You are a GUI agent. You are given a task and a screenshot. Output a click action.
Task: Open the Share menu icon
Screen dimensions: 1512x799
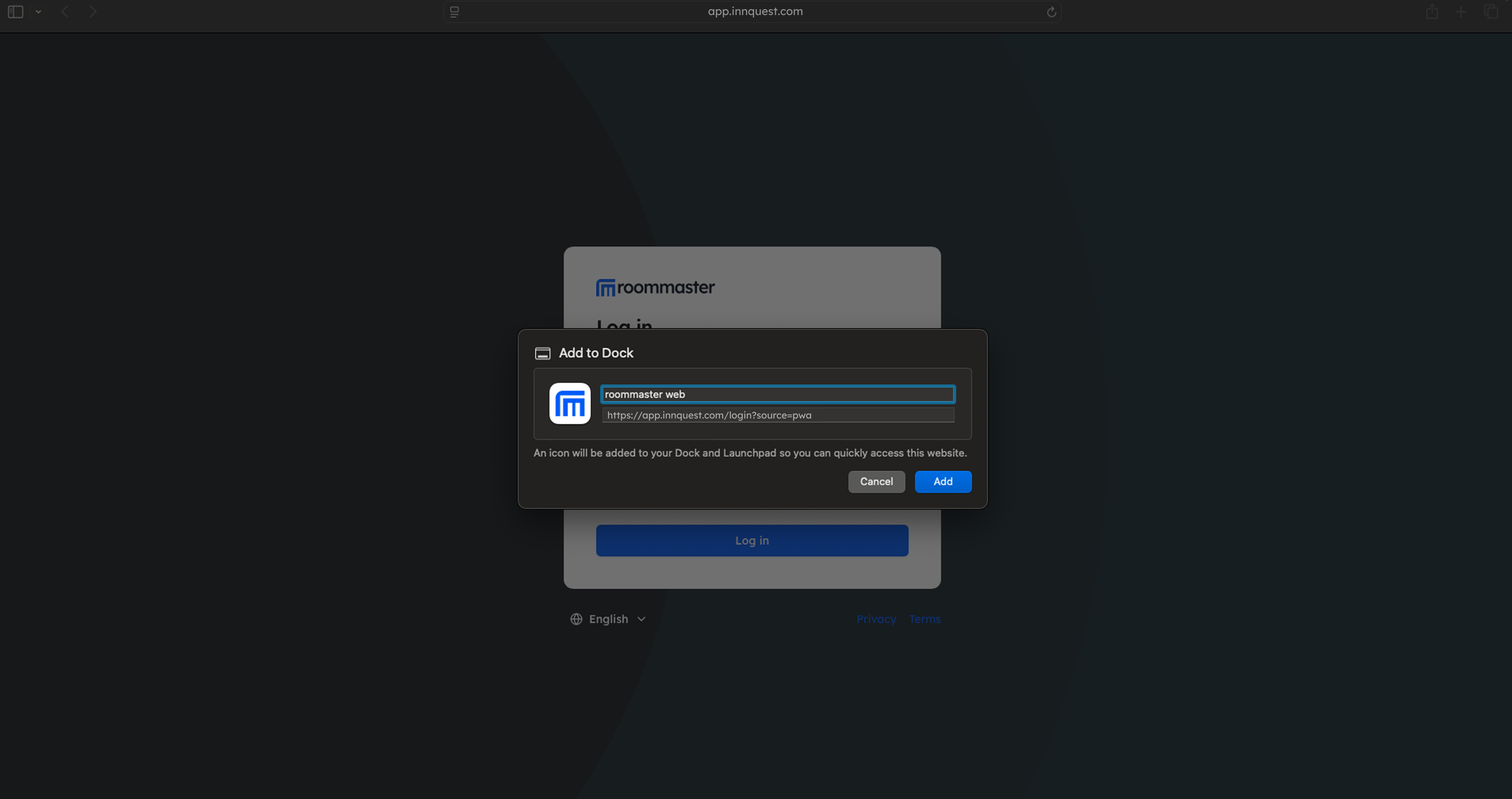[x=1432, y=11]
